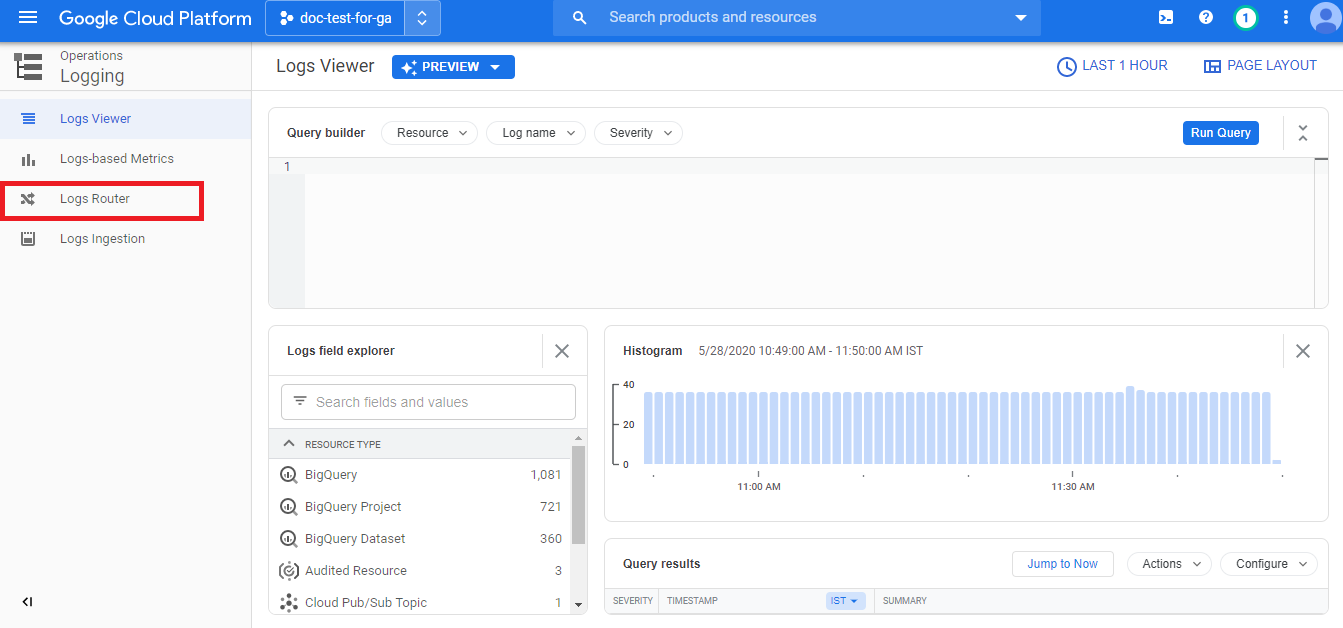This screenshot has width=1343, height=628.
Task: Open notifications badge showing 1
Action: click(x=1245, y=18)
